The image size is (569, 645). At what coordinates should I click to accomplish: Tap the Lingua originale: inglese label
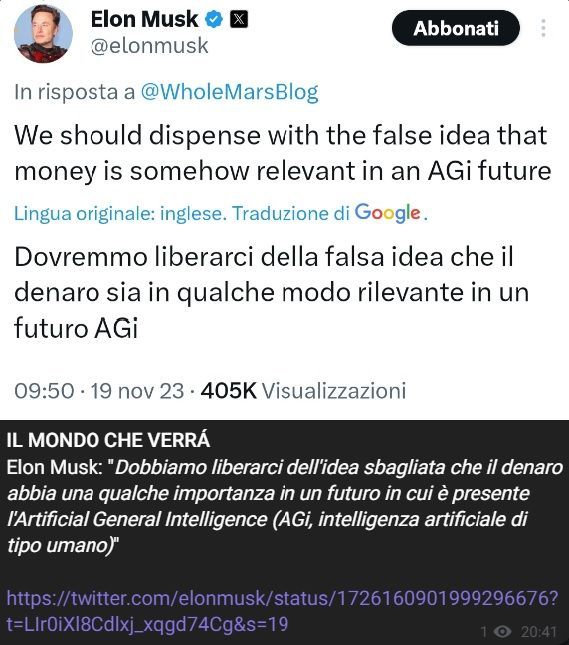tap(120, 213)
